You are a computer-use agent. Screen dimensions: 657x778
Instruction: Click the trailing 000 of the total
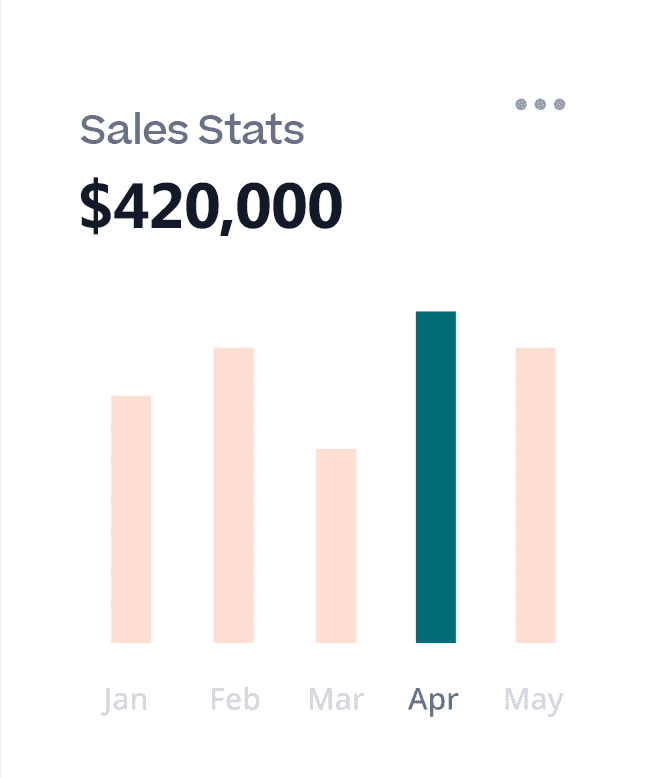point(291,206)
